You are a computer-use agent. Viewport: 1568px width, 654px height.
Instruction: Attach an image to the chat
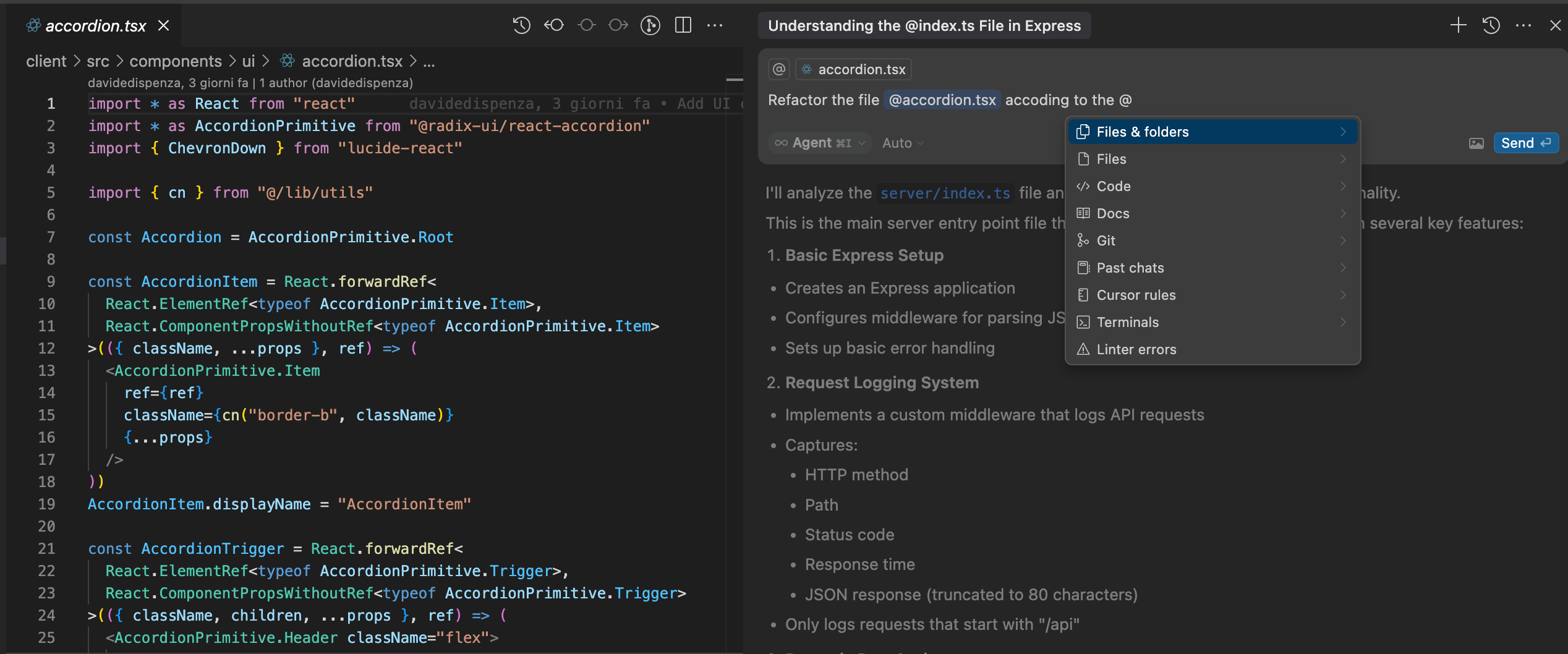click(1476, 143)
